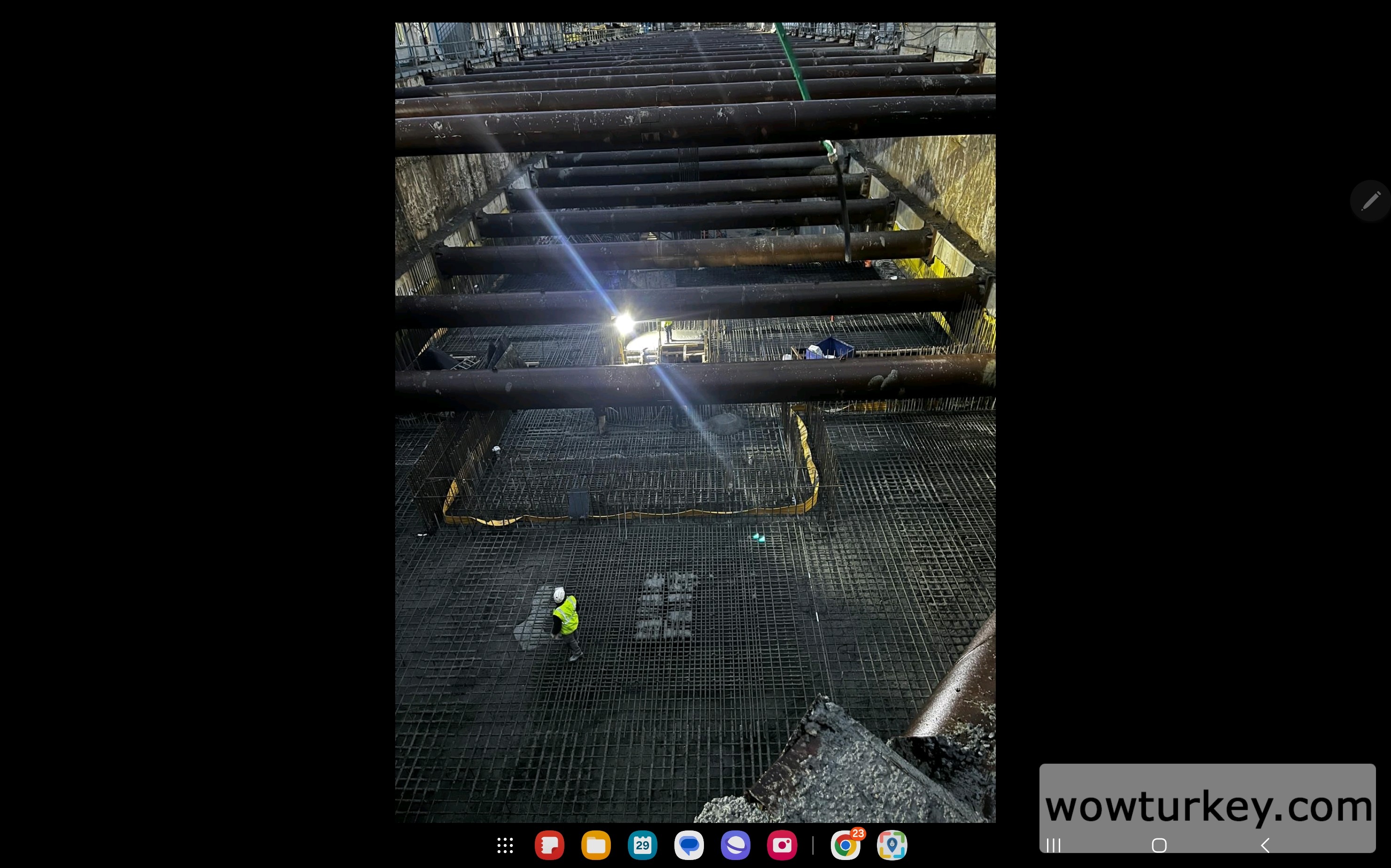Launch the red Camera app

point(781,845)
